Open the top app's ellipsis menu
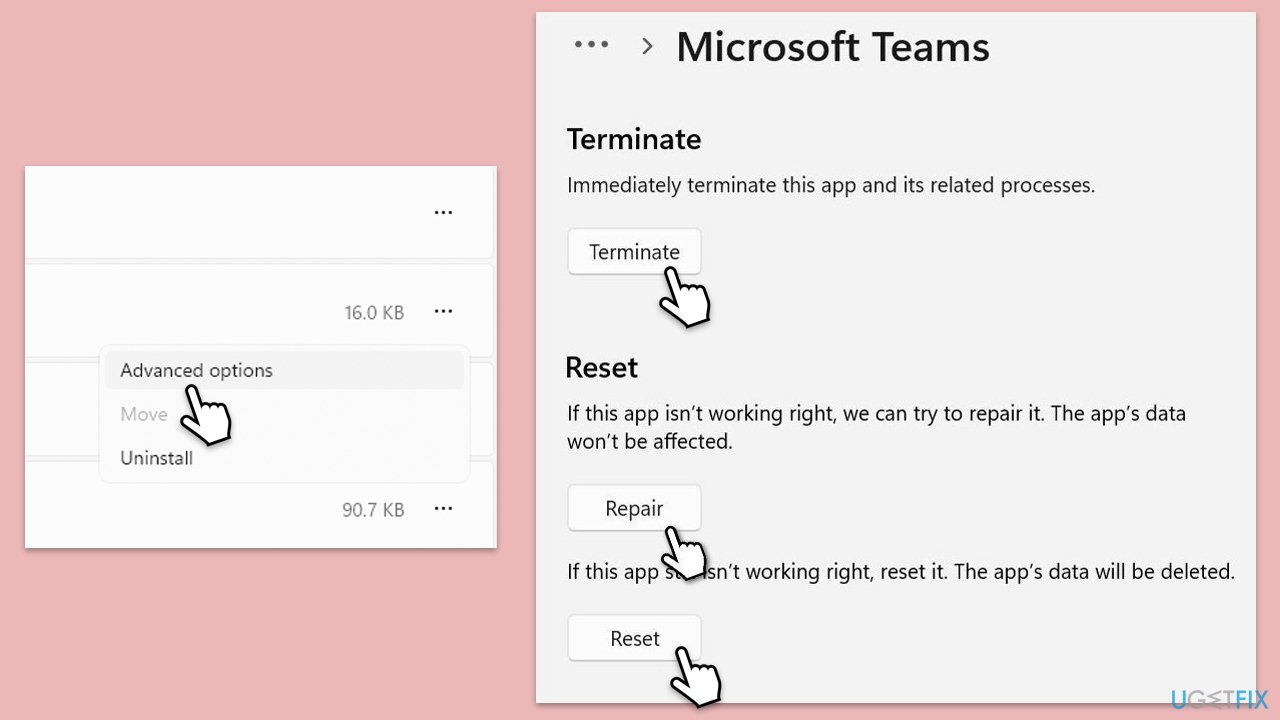The height and width of the screenshot is (720, 1280). pyautogui.click(x=443, y=211)
